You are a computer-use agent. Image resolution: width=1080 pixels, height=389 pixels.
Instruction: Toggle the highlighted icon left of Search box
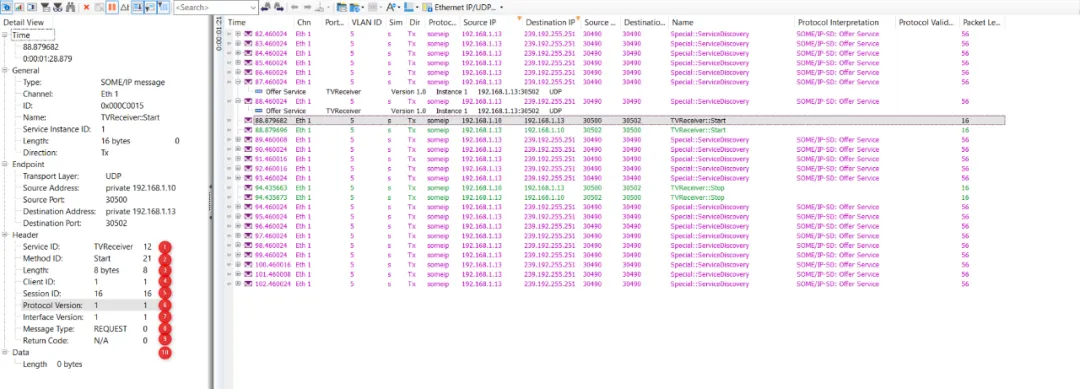pyautogui.click(x=163, y=7)
